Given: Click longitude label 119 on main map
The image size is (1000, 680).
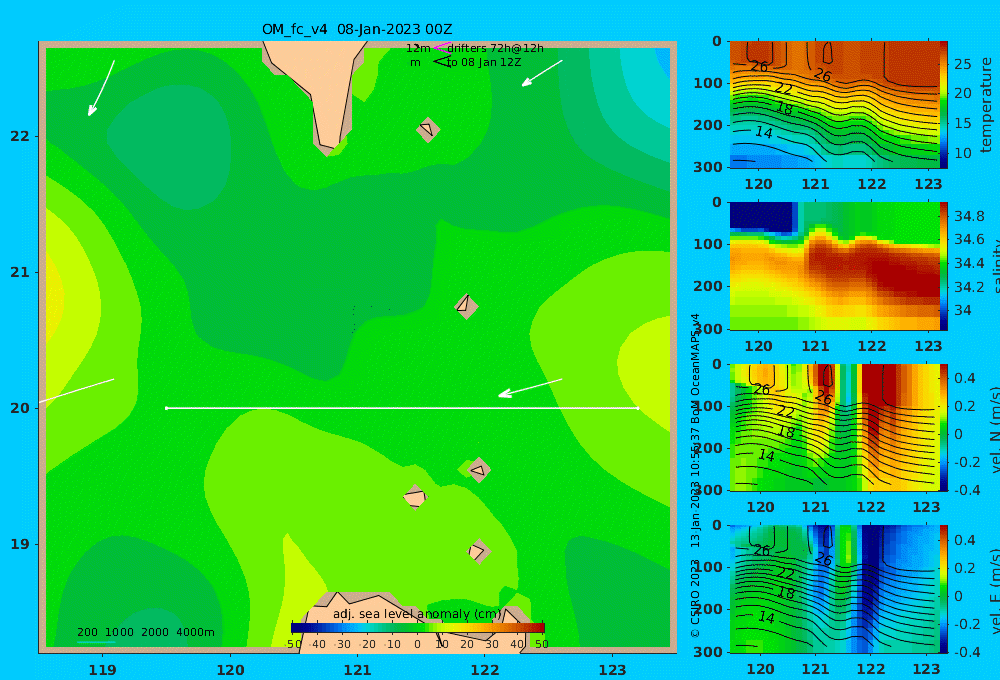Looking at the screenshot, I should click(103, 670).
